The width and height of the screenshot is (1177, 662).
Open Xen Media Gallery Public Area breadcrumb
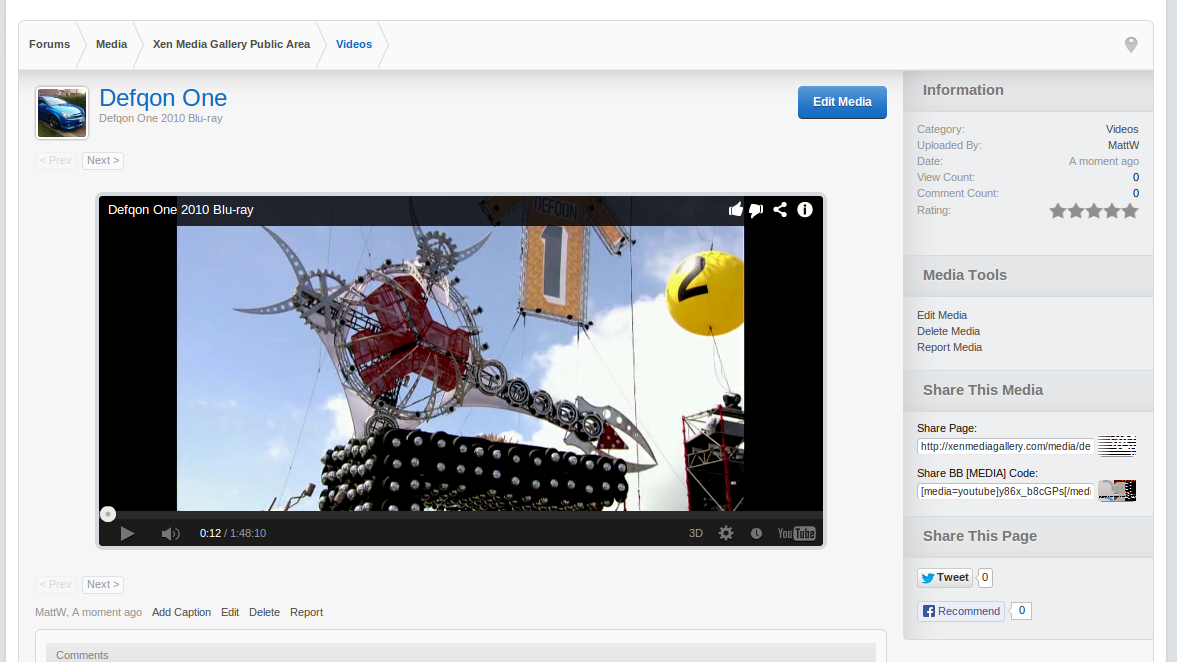pyautogui.click(x=231, y=44)
